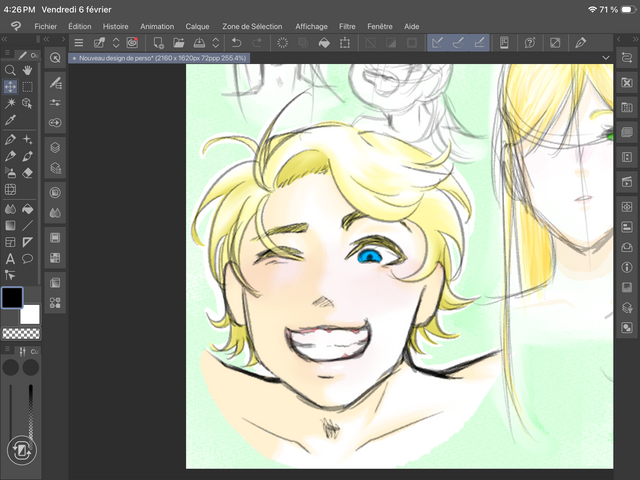This screenshot has height=480, width=640.
Task: Click the Undo arrow in command bar
Action: coord(236,43)
